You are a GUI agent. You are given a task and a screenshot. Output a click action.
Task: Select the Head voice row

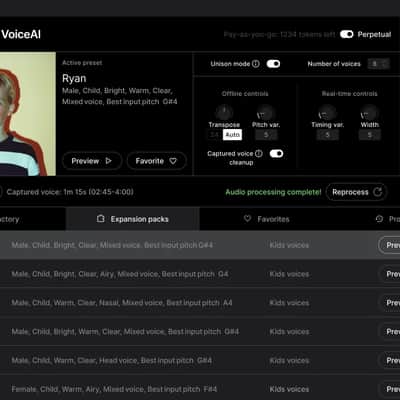[200, 360]
